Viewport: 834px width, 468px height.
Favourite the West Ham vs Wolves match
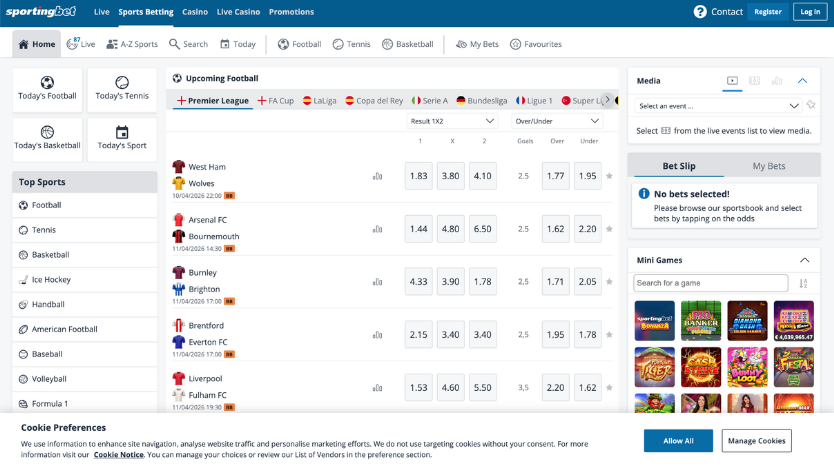click(x=609, y=176)
